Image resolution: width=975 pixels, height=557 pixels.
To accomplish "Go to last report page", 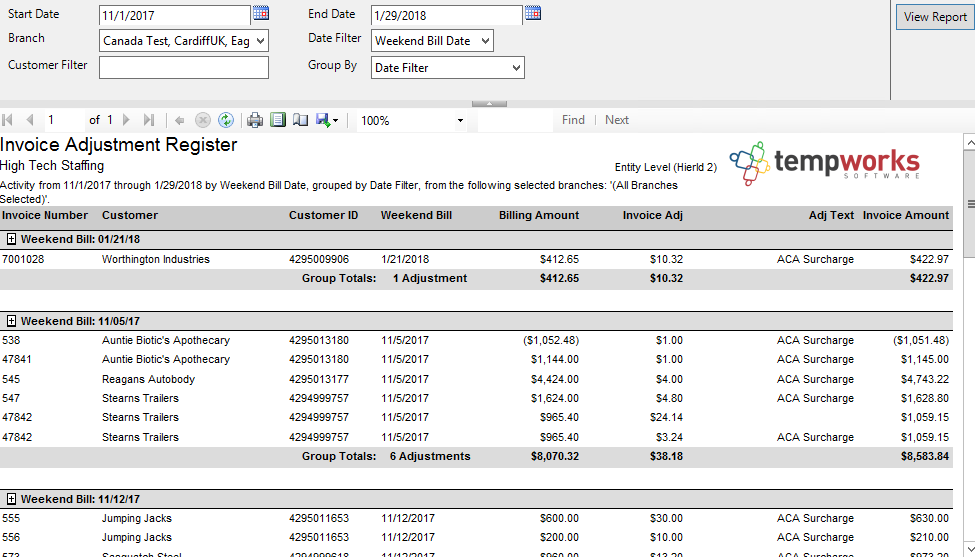I will [149, 120].
